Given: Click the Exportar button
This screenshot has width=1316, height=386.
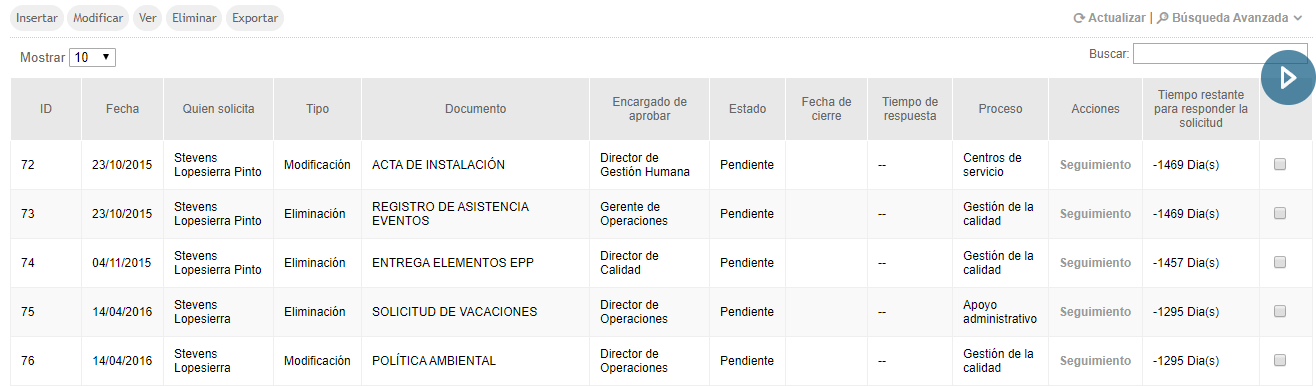Looking at the screenshot, I should pos(255,18).
